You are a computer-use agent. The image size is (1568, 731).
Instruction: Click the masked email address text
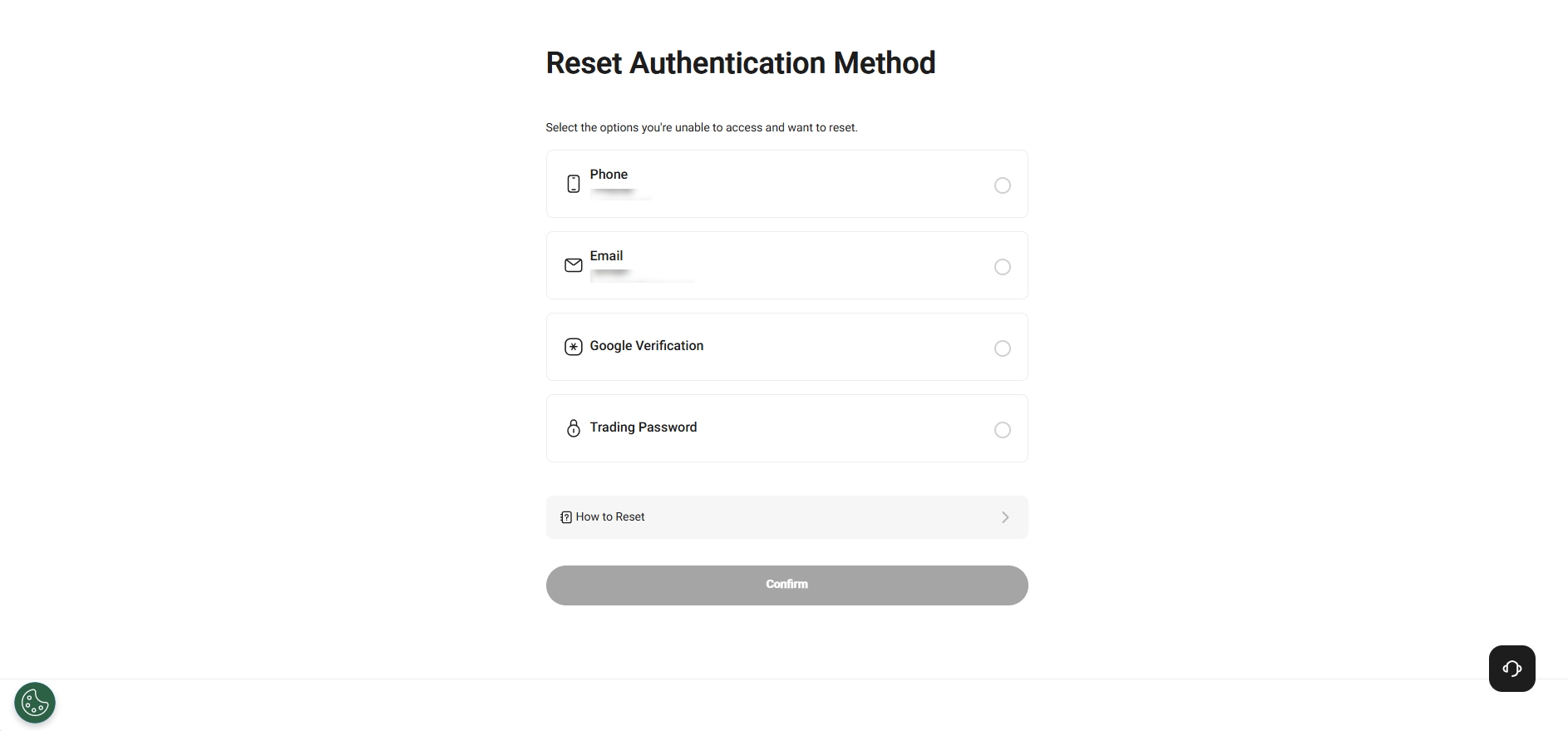(x=640, y=275)
